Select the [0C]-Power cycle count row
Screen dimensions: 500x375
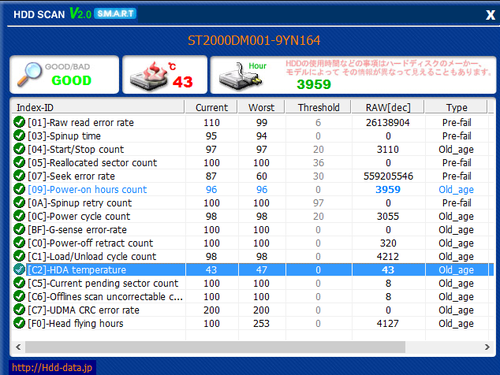[252, 216]
